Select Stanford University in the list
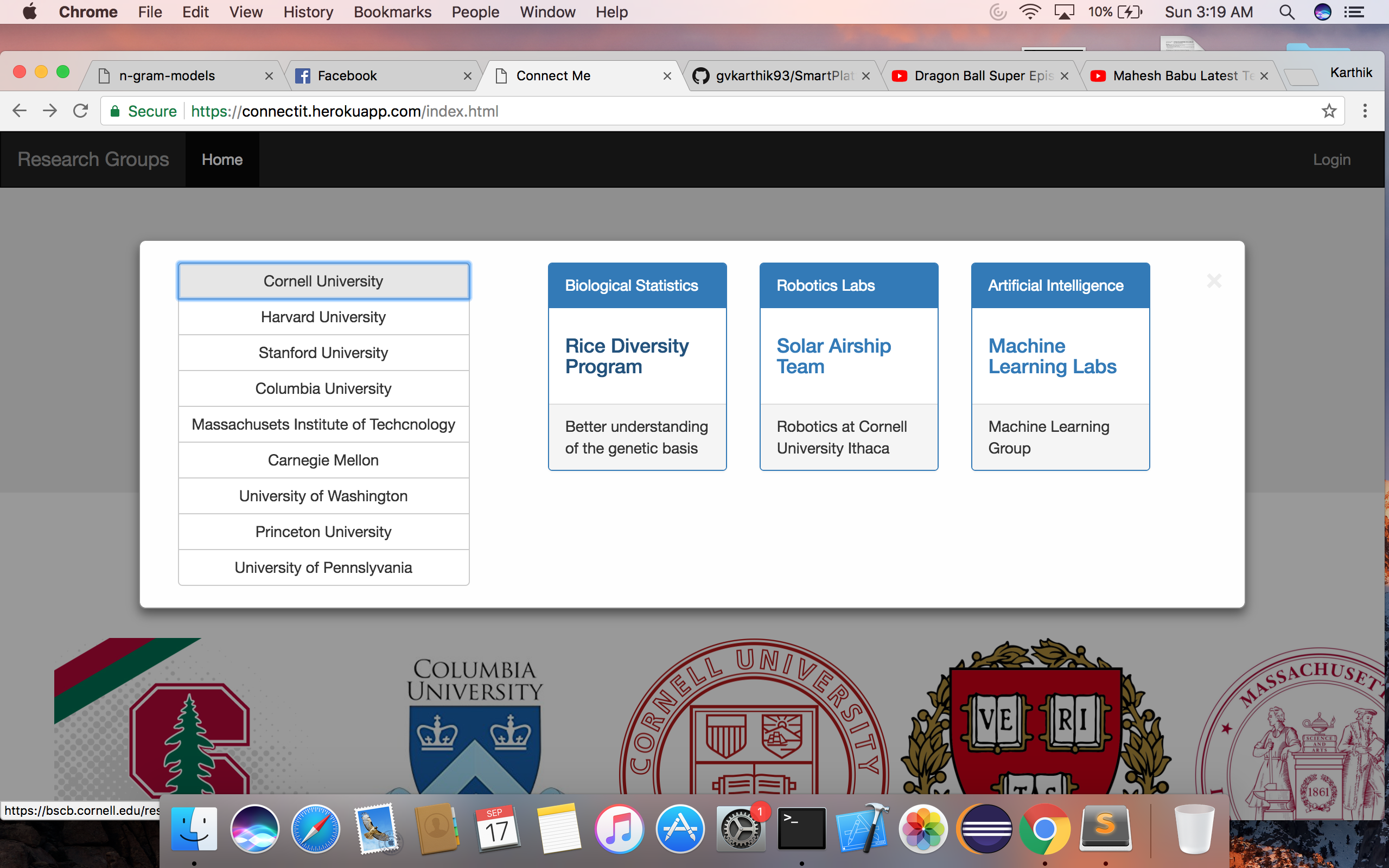This screenshot has width=1389, height=868. pos(323,353)
